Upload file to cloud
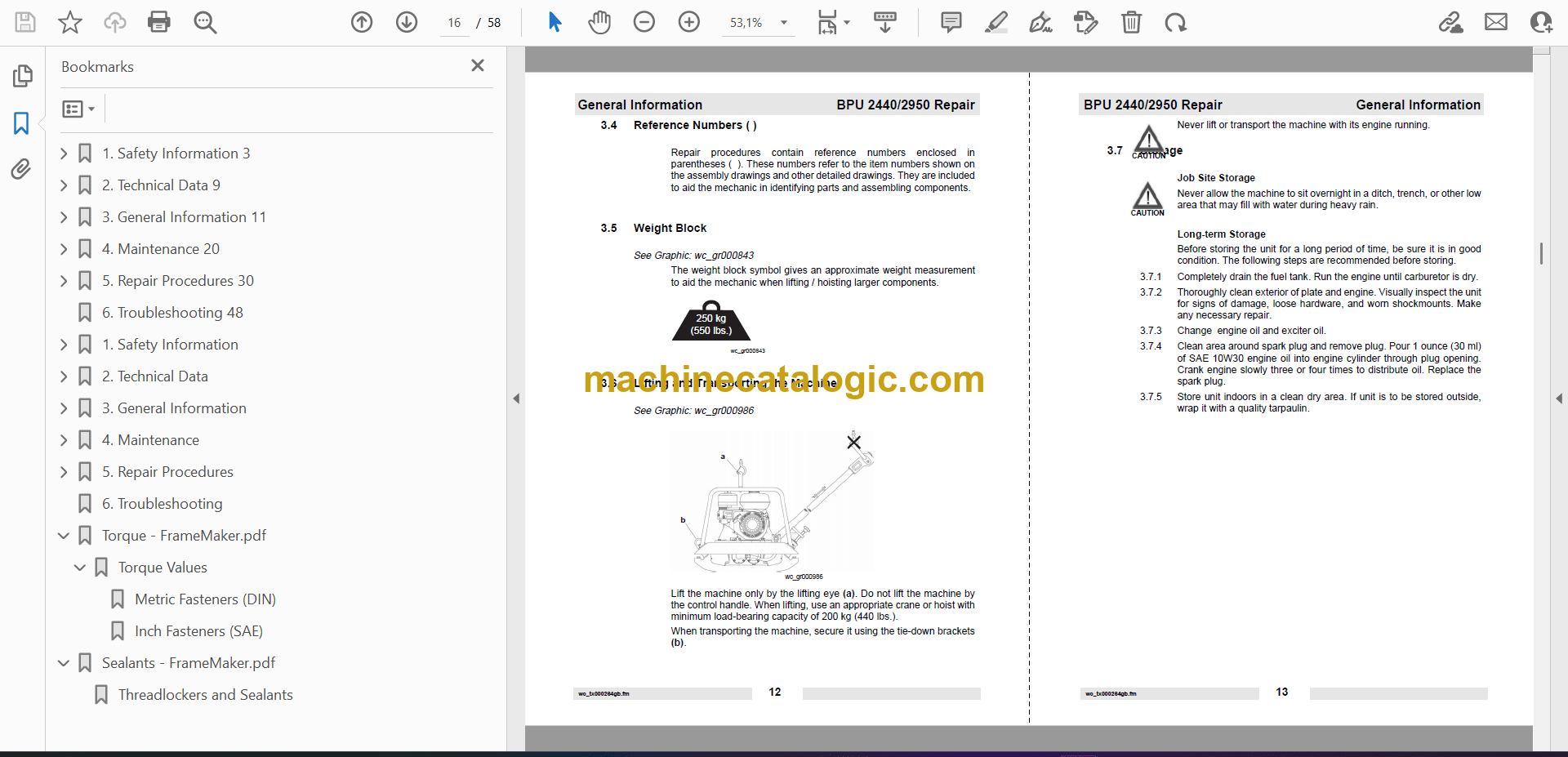1568x757 pixels. pos(115,22)
